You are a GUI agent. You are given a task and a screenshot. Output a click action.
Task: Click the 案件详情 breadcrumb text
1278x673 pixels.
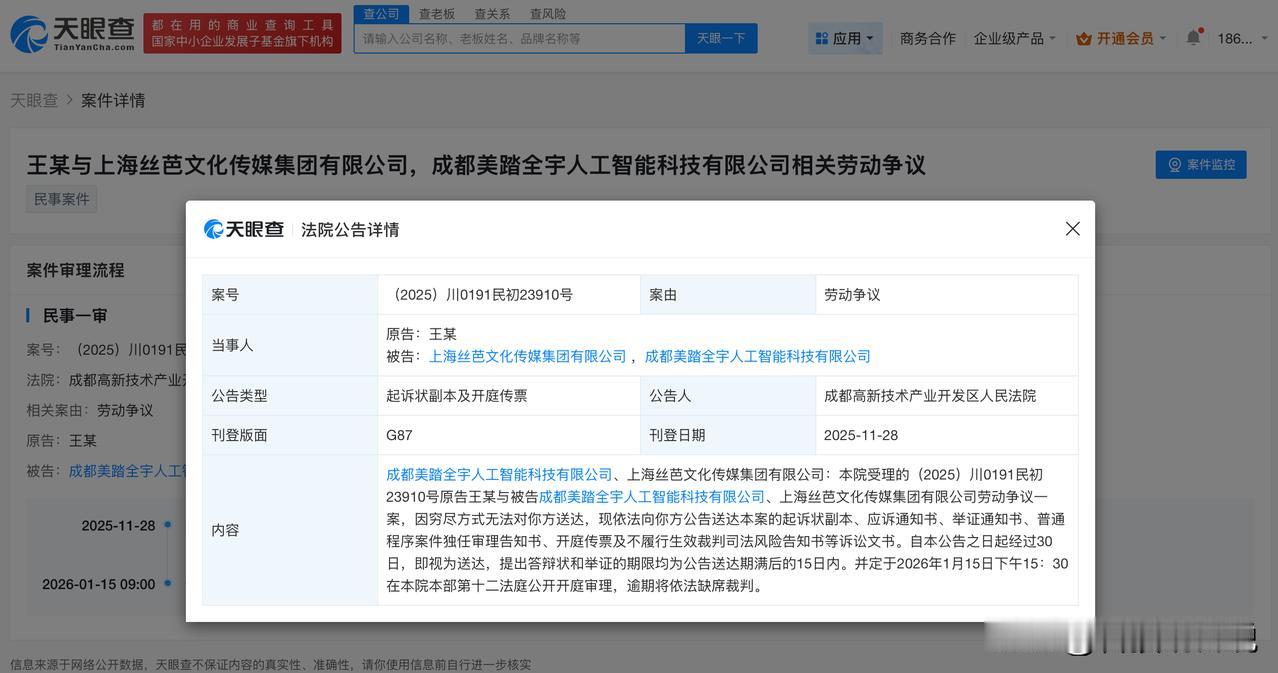pos(113,100)
